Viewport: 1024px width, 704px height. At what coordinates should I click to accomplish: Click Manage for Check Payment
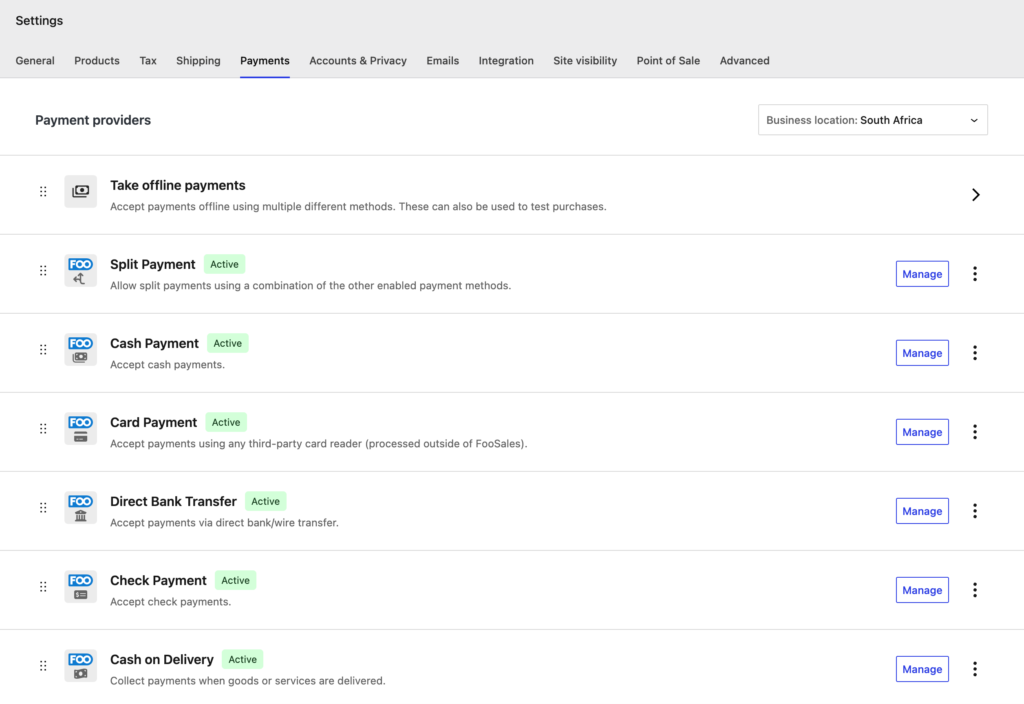[922, 590]
